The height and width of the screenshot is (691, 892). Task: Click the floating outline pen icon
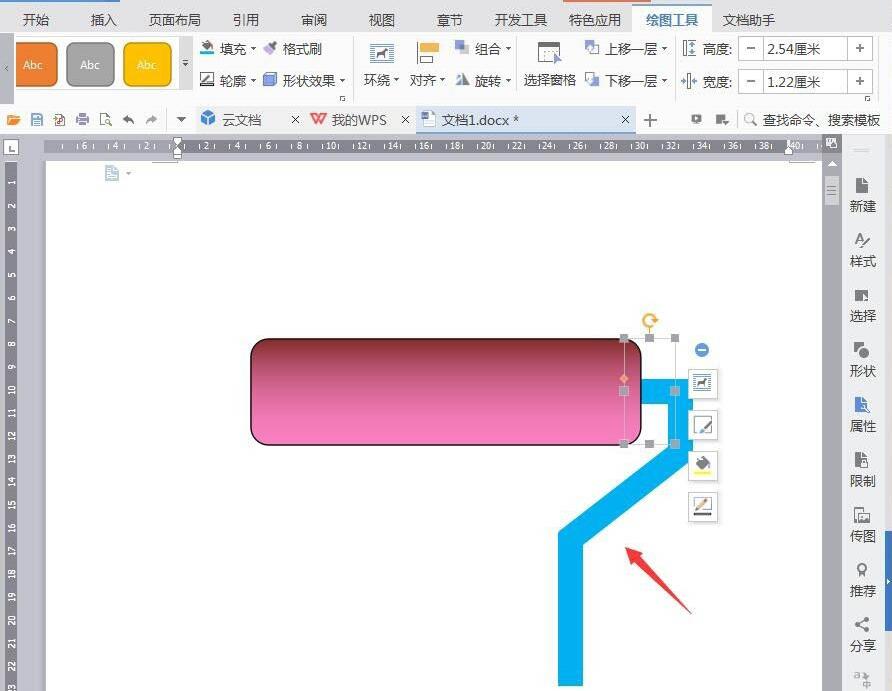click(x=703, y=507)
